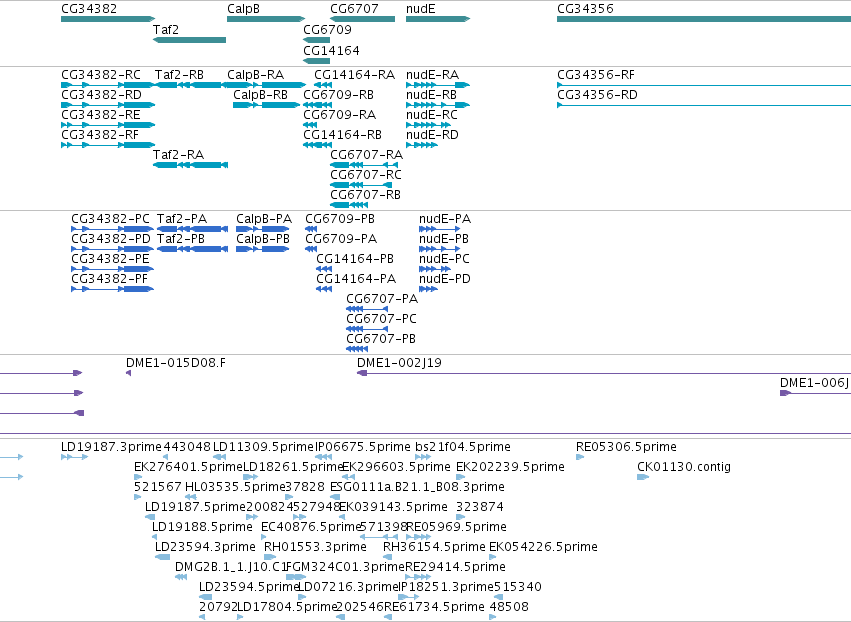Click transcript CG34356-RD
Image resolution: width=851 pixels, height=622 pixels.
[598, 94]
